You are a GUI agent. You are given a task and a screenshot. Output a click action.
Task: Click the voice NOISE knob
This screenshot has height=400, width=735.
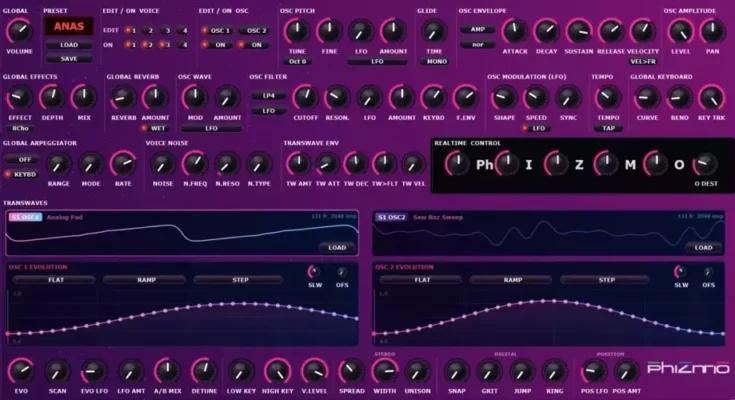coord(163,164)
